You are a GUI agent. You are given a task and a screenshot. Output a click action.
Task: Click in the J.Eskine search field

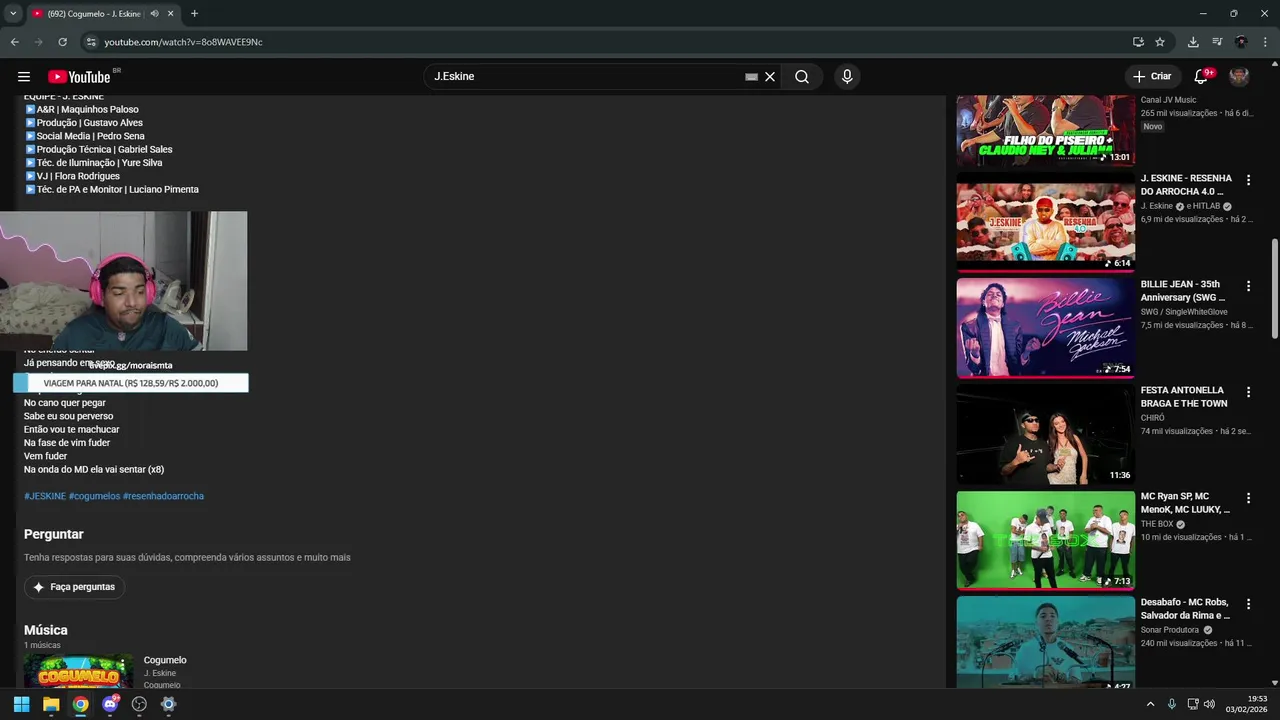pyautogui.click(x=585, y=77)
